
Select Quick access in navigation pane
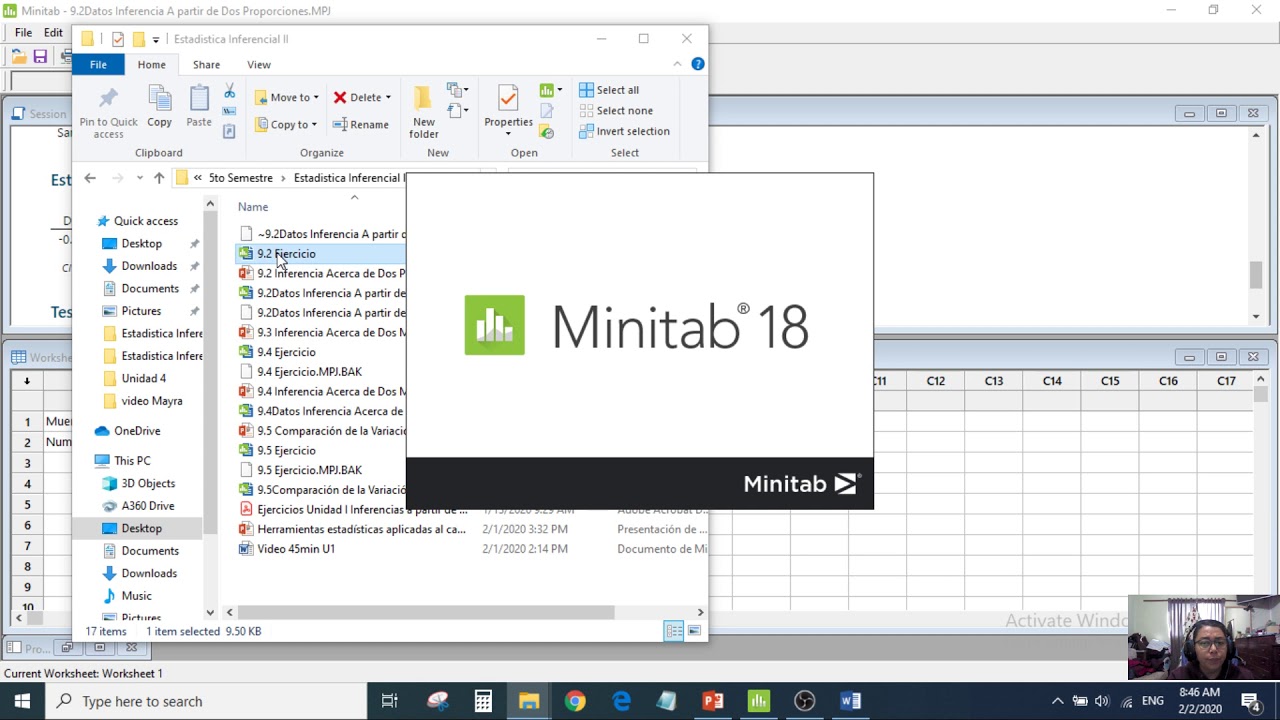pyautogui.click(x=146, y=221)
